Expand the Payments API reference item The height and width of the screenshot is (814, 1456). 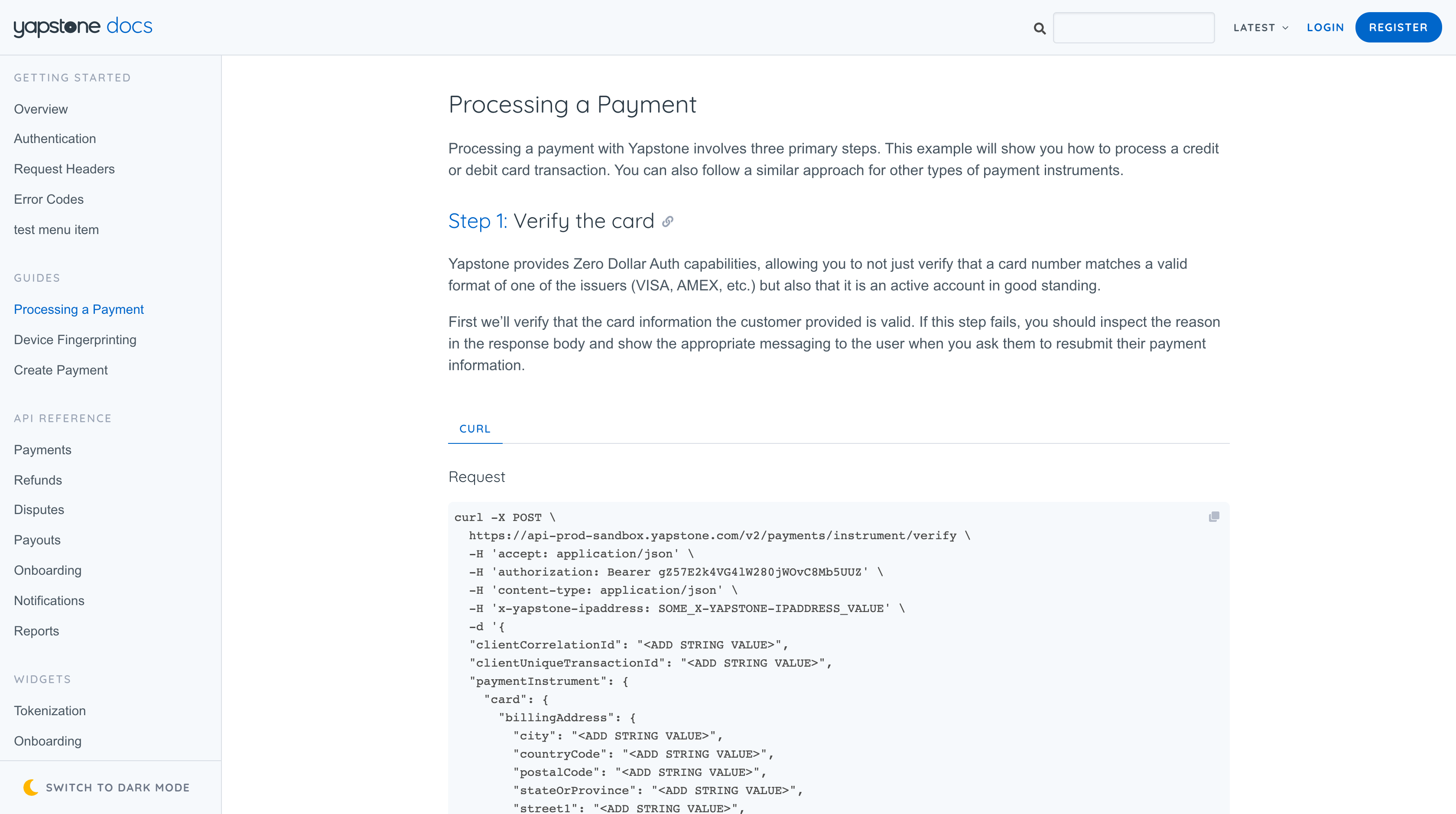(x=42, y=449)
